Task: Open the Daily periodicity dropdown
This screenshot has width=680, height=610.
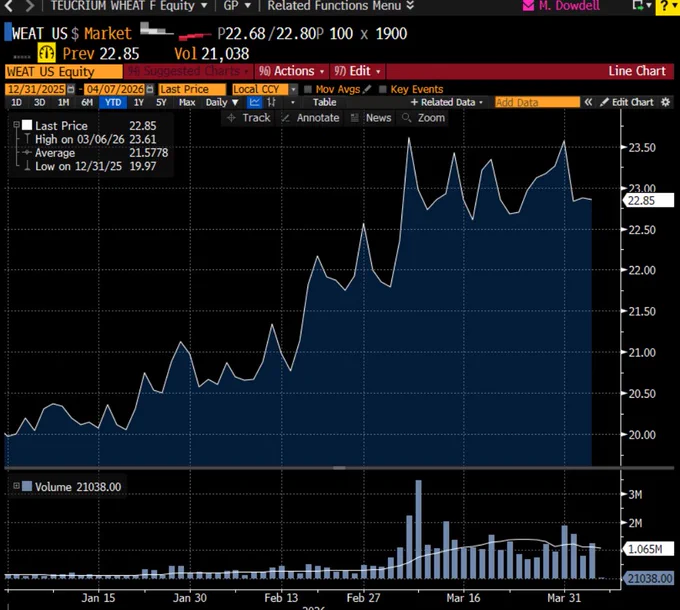Action: click(222, 102)
